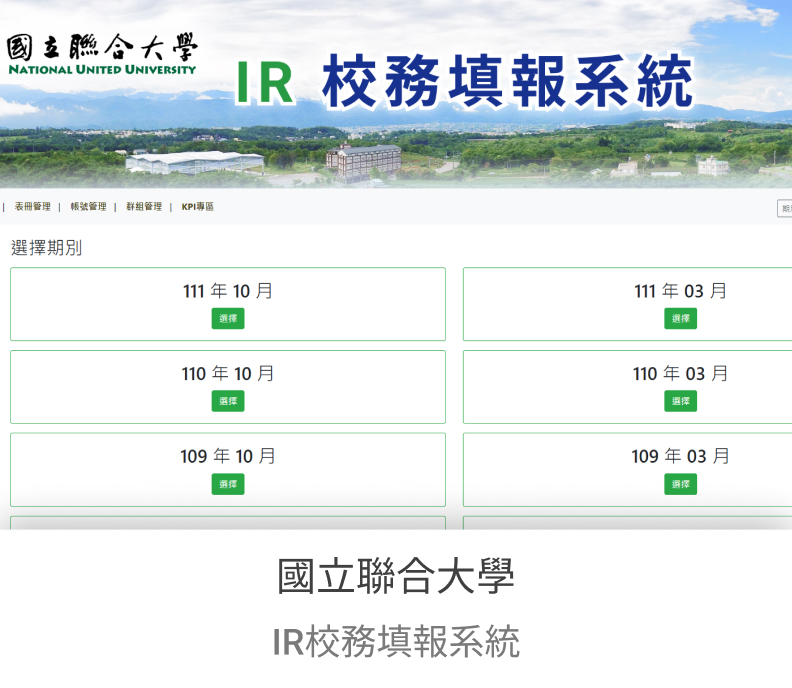Click the 111 年 10 月 period label
This screenshot has height=688, width=792.
(228, 291)
